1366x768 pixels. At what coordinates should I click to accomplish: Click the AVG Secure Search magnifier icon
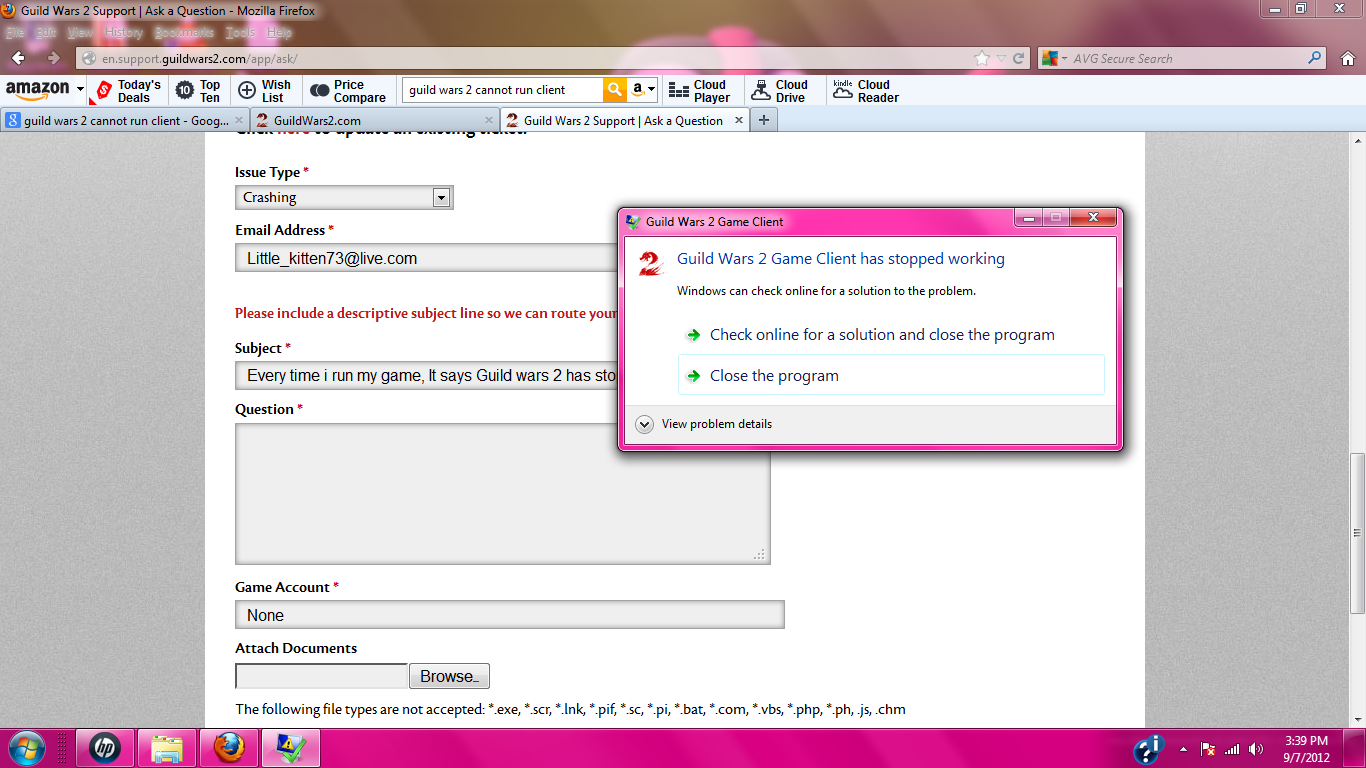1315,58
